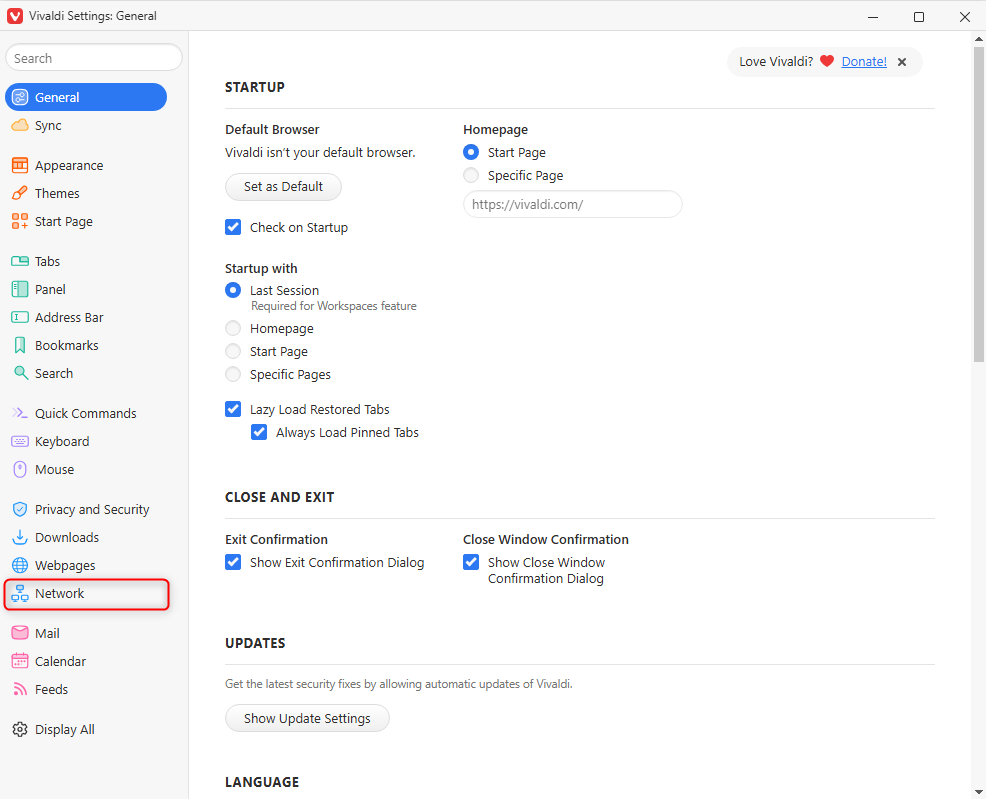Click the Tabs icon in sidebar
This screenshot has width=986, height=799.
(x=20, y=261)
